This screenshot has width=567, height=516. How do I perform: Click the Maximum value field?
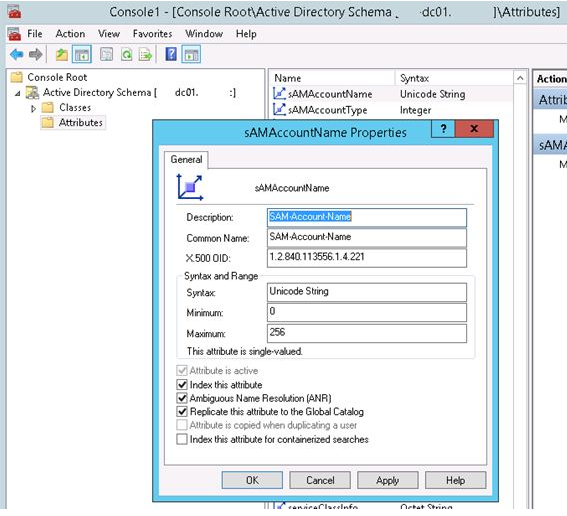coord(367,333)
